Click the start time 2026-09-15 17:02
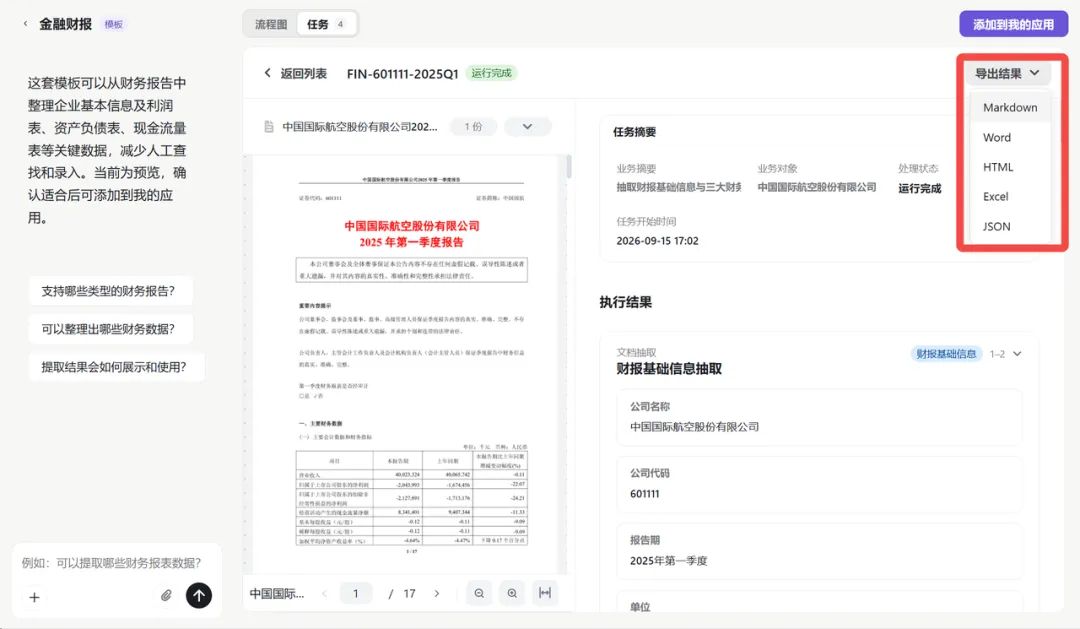This screenshot has width=1080, height=629. pyautogui.click(x=657, y=241)
